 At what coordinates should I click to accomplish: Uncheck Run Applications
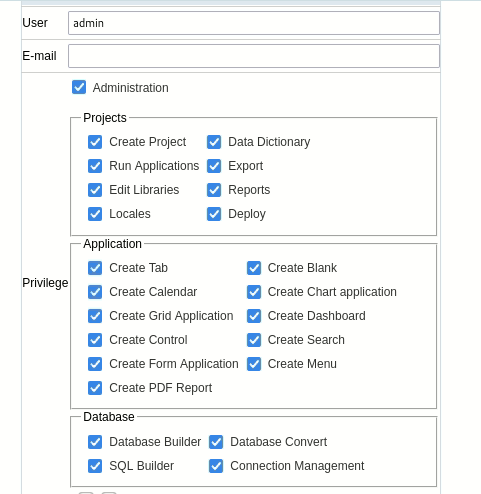click(x=95, y=166)
